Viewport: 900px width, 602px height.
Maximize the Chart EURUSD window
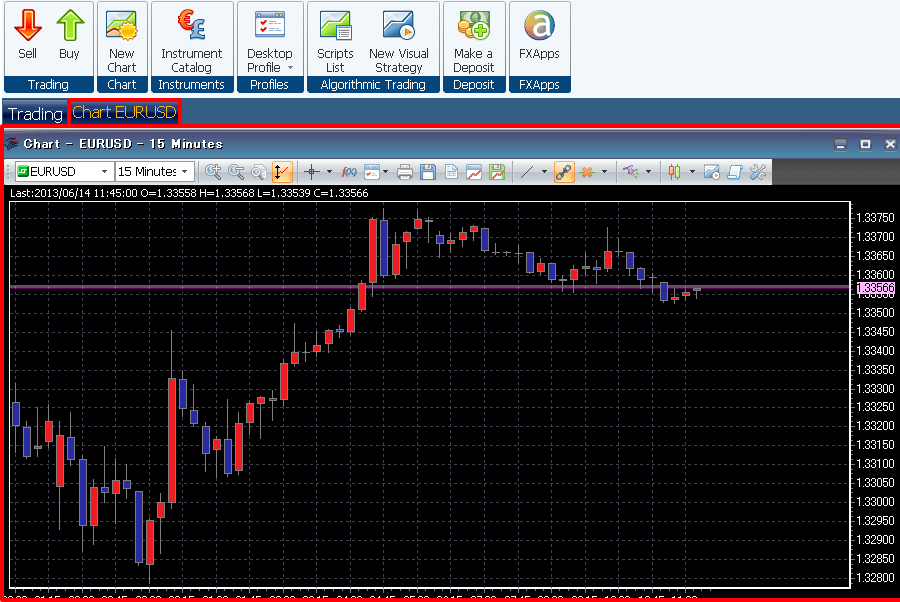pyautogui.click(x=866, y=144)
